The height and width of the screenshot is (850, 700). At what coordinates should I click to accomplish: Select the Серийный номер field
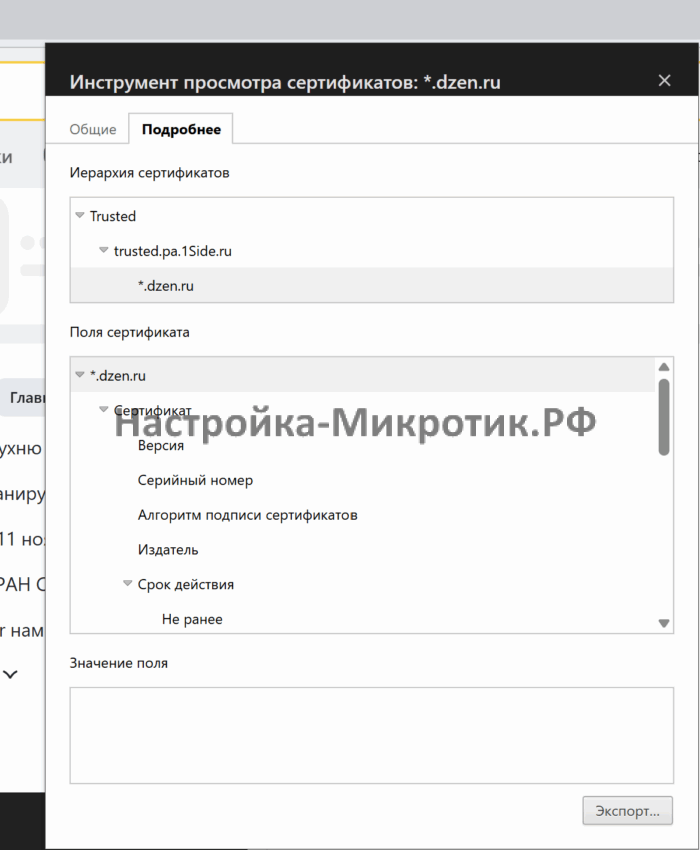[195, 480]
